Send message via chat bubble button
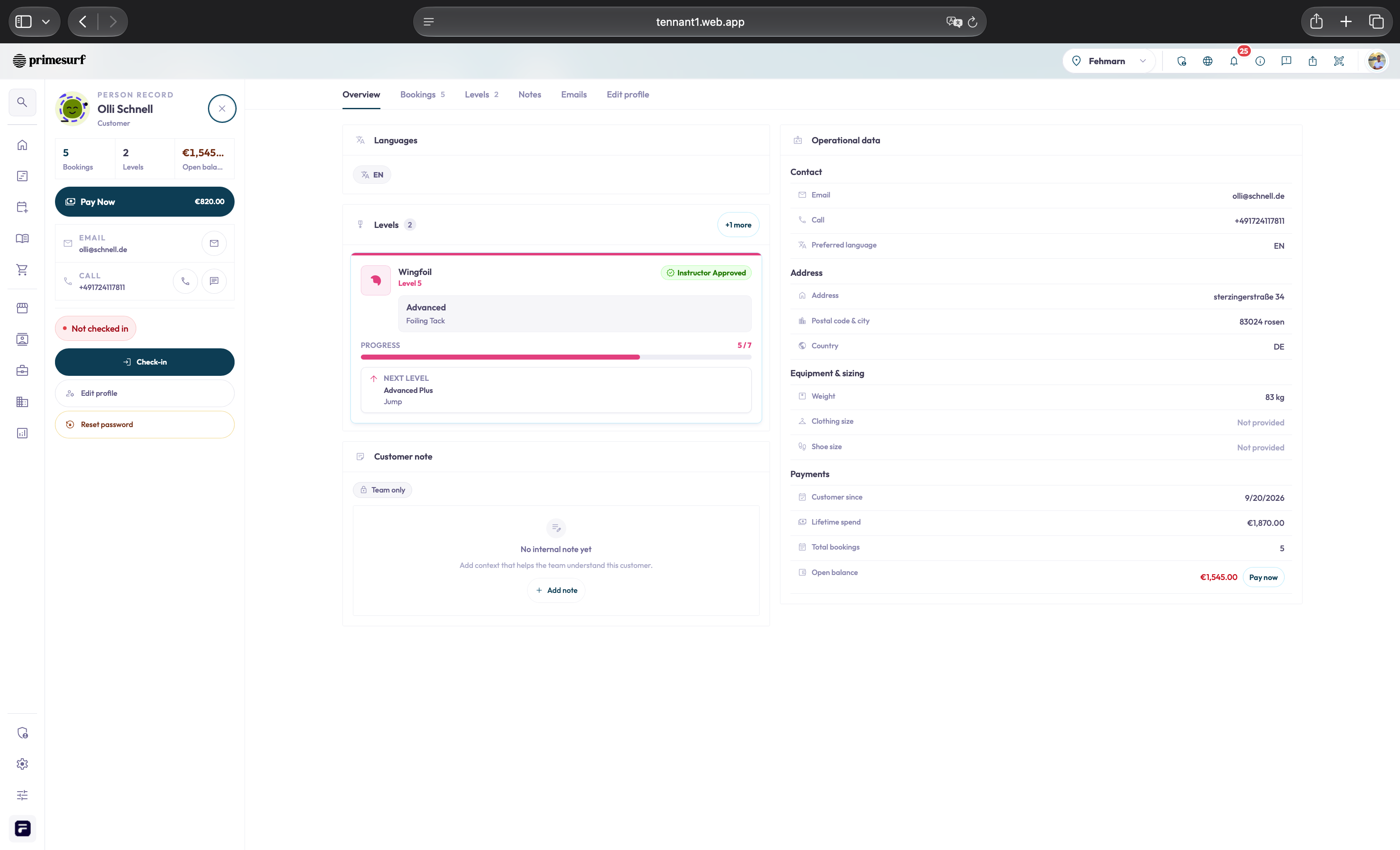The image size is (1400, 850). tap(214, 281)
